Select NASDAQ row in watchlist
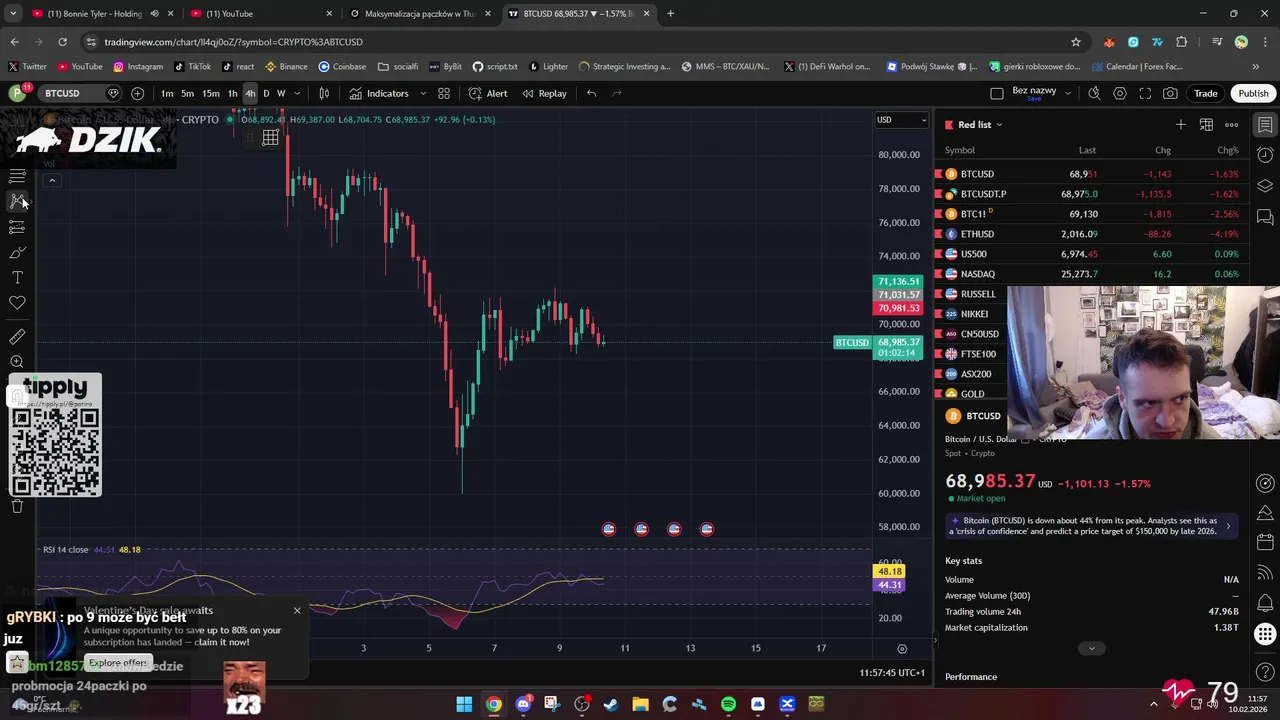This screenshot has width=1280, height=720. point(1091,274)
